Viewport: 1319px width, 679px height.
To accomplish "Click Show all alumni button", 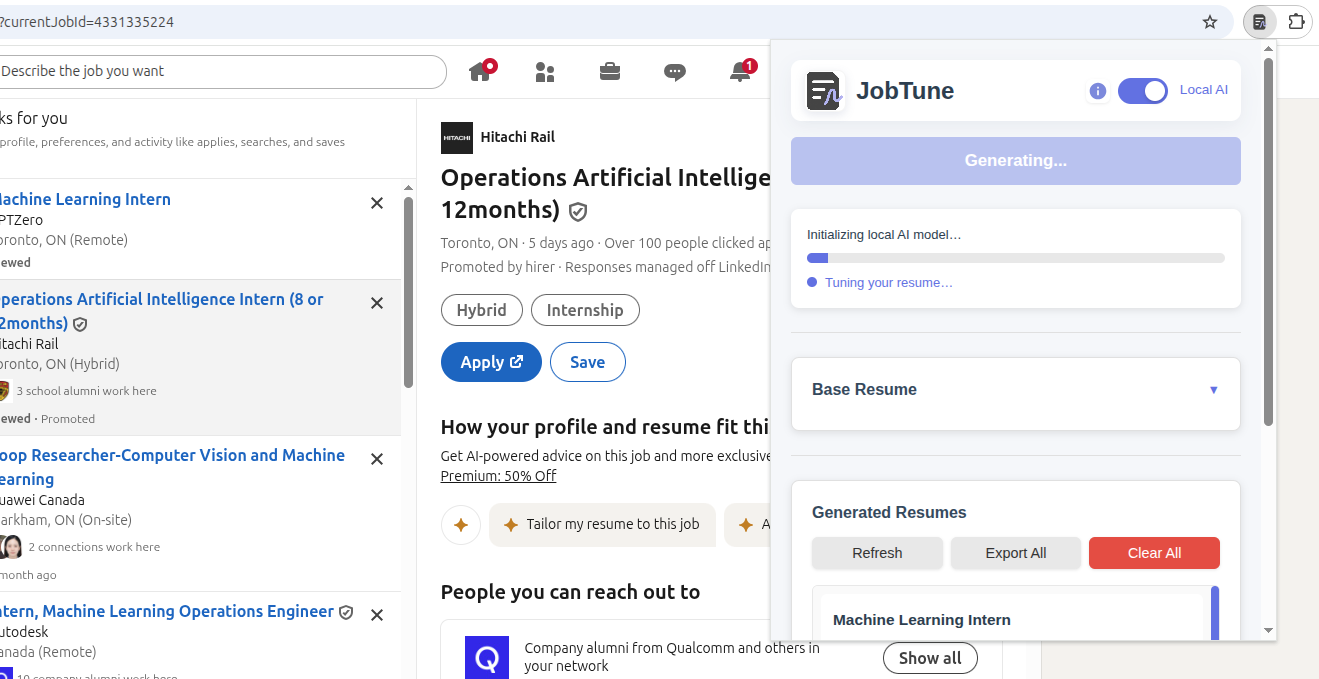I will click(x=930, y=658).
